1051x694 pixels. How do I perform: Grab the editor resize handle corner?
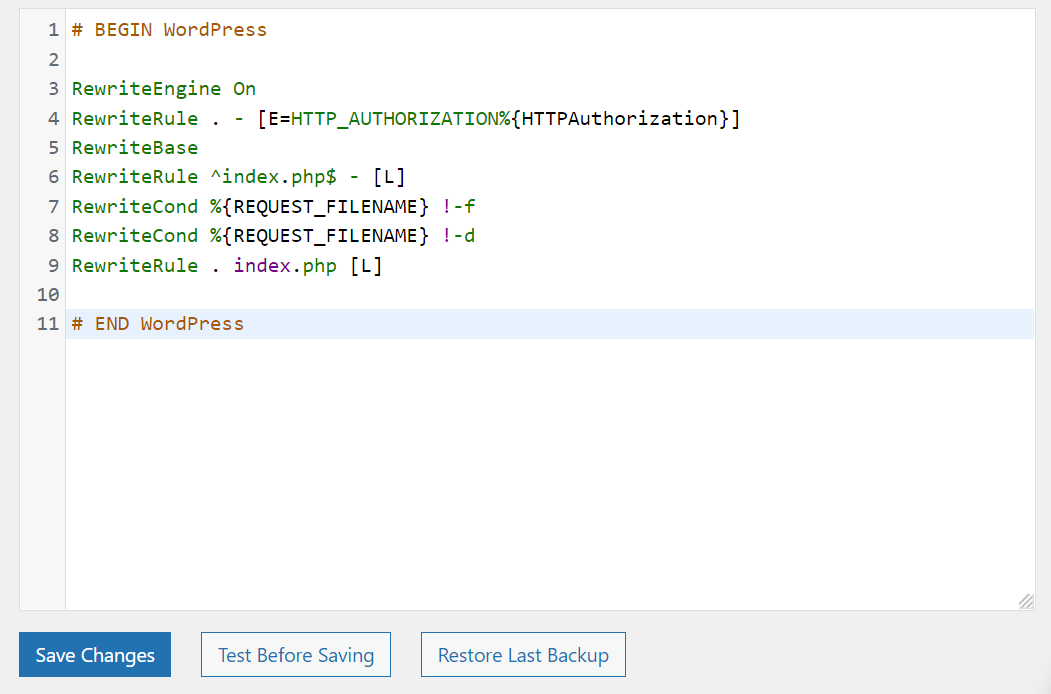[1026, 601]
